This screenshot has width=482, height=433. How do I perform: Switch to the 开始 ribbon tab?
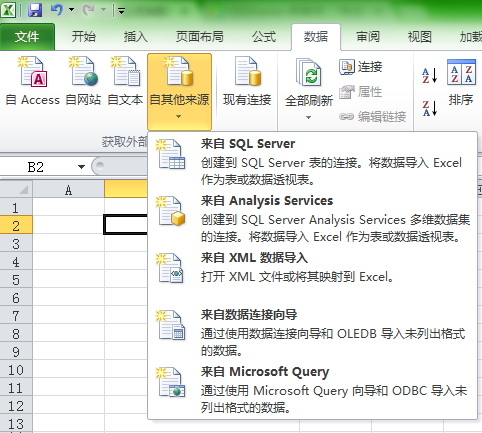(x=84, y=37)
